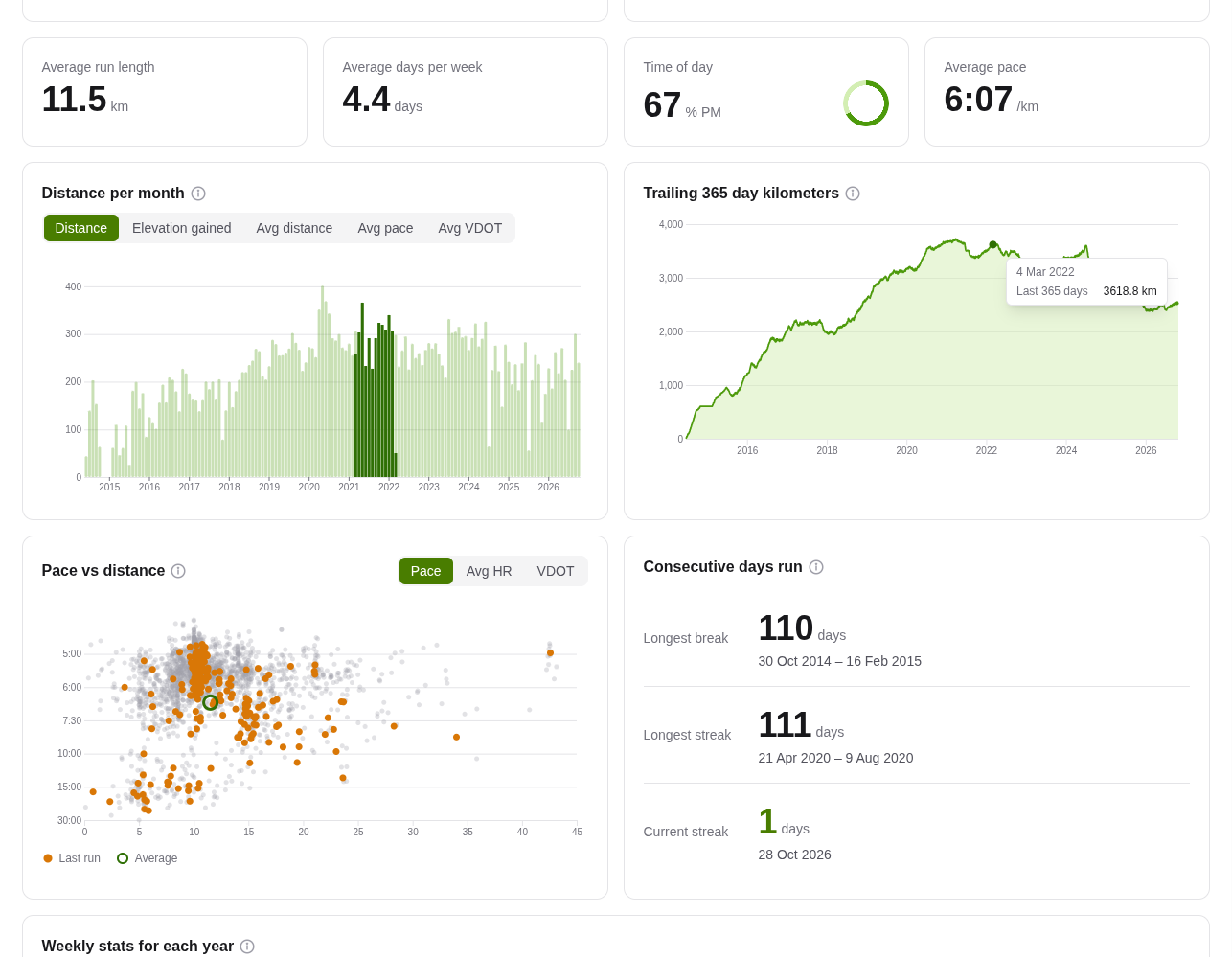Show info tooltip for Pace vs distance
The width and height of the screenshot is (1232, 958).
tap(178, 571)
